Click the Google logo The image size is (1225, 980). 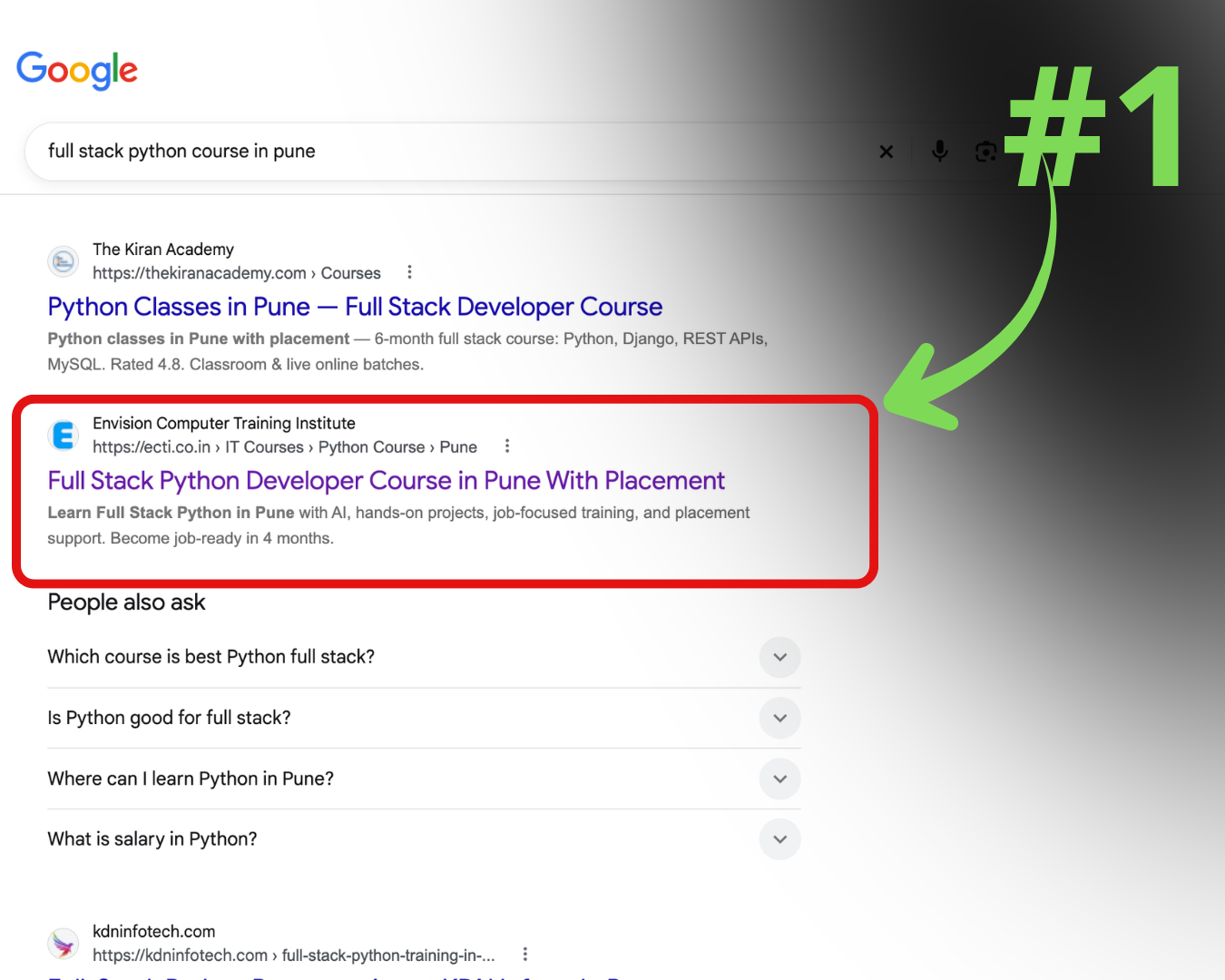[x=77, y=70]
